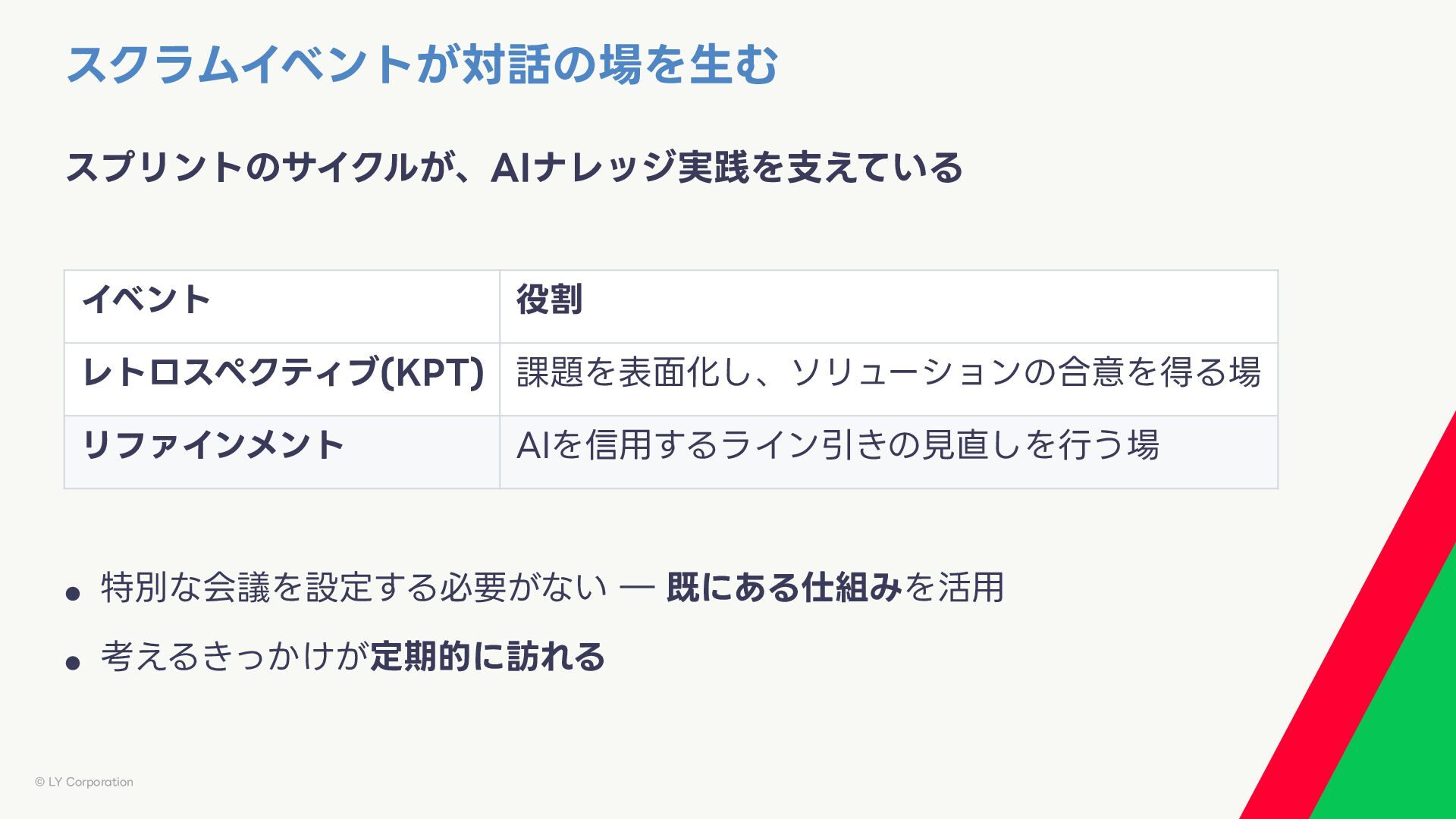Click the text 考えるきっかけが
Image resolution: width=1456 pixels, height=819 pixels.
pos(234,657)
